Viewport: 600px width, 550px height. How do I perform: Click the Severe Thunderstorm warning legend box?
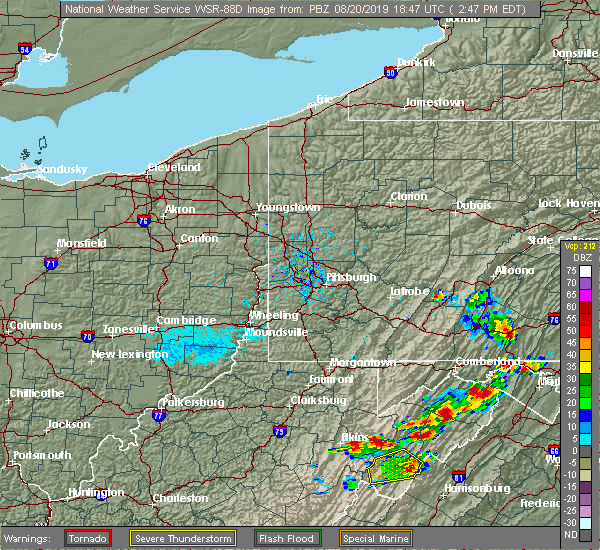[x=183, y=539]
